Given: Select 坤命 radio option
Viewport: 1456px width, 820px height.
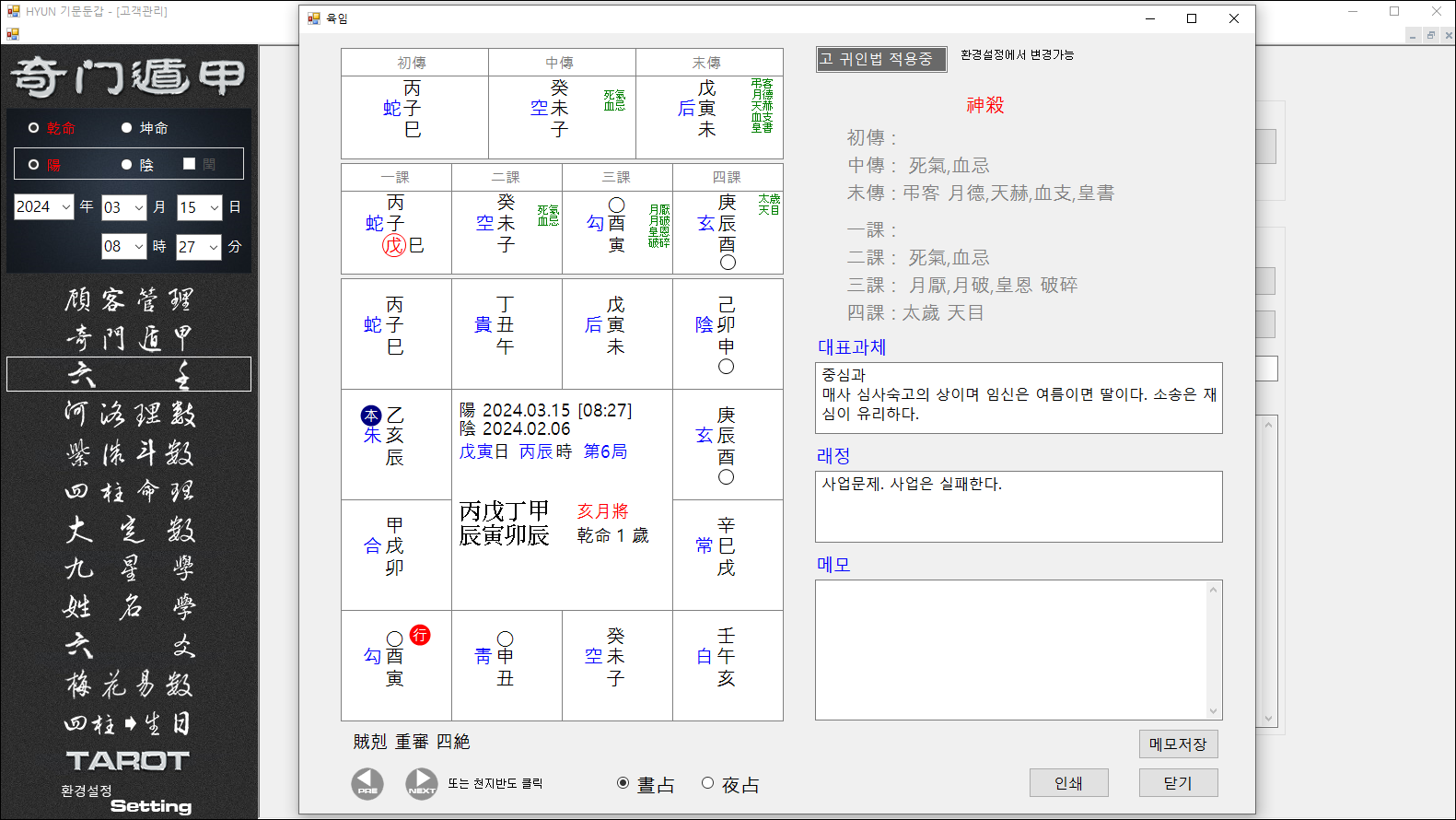Looking at the screenshot, I should (127, 128).
